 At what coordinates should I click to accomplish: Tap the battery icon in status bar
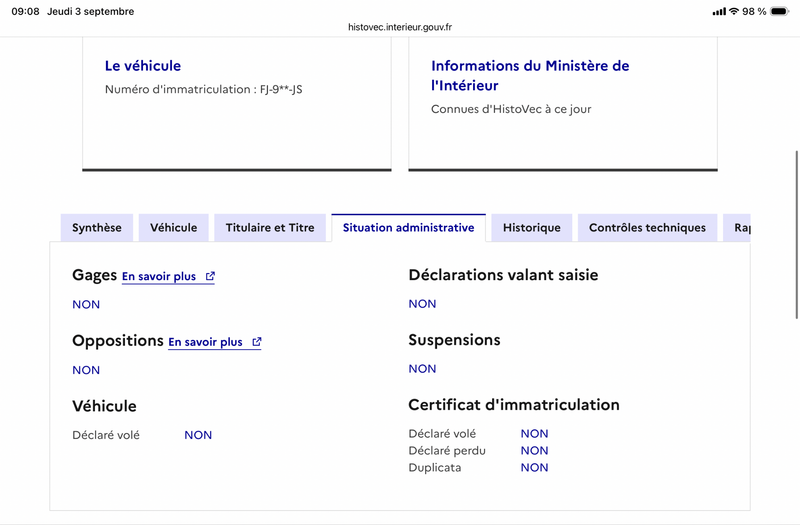779,11
